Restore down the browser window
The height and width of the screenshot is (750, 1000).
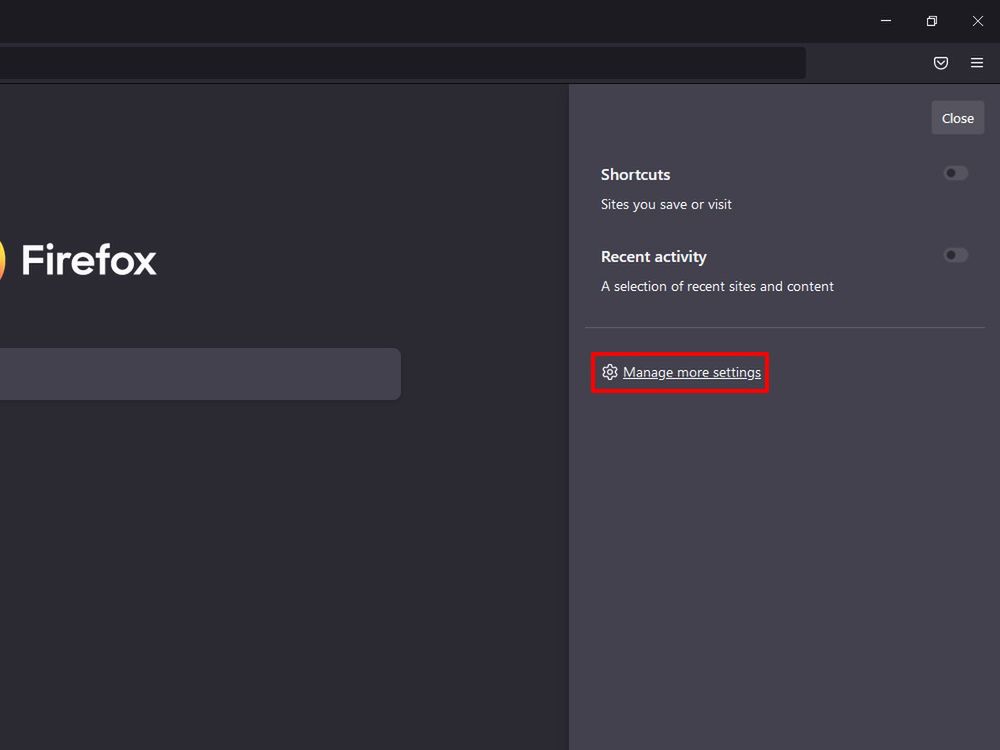[x=930, y=20]
